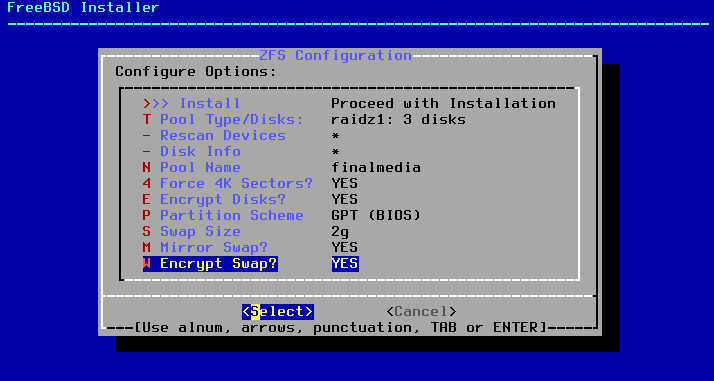Click asterisk value for Rescan Devices

tap(336, 136)
